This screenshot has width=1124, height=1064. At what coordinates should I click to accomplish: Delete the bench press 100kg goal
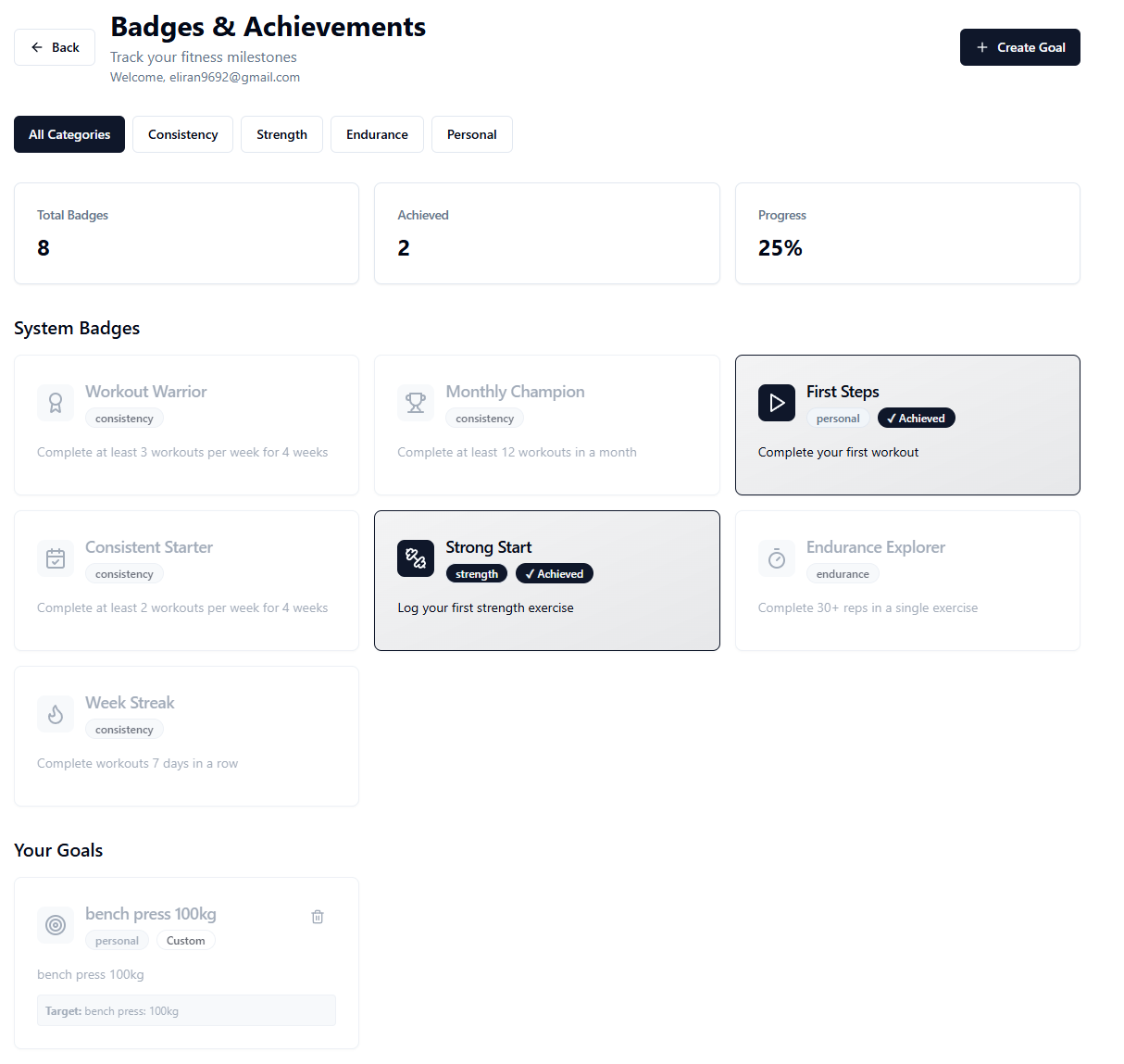tap(318, 916)
